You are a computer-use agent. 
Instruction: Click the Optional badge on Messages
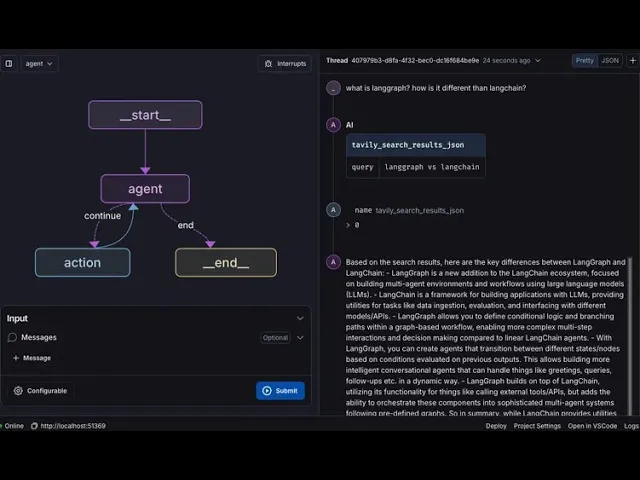[276, 338]
